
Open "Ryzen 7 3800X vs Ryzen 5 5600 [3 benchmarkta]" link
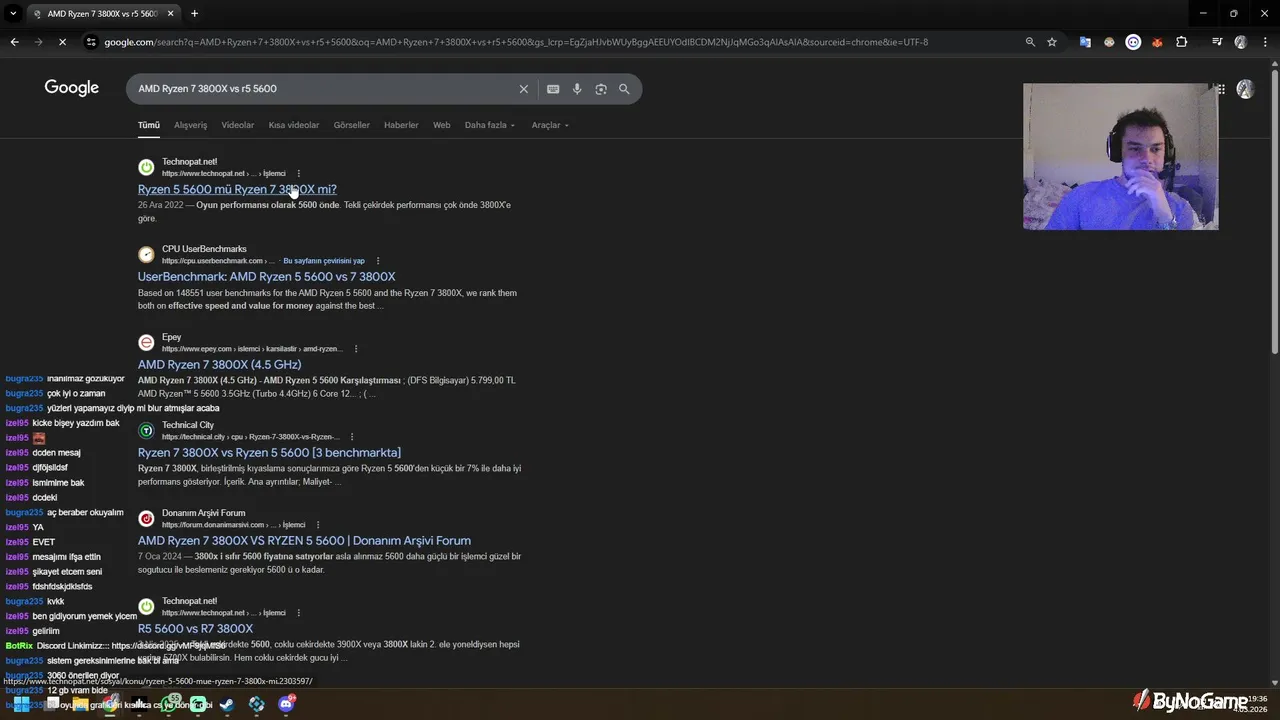tap(269, 453)
